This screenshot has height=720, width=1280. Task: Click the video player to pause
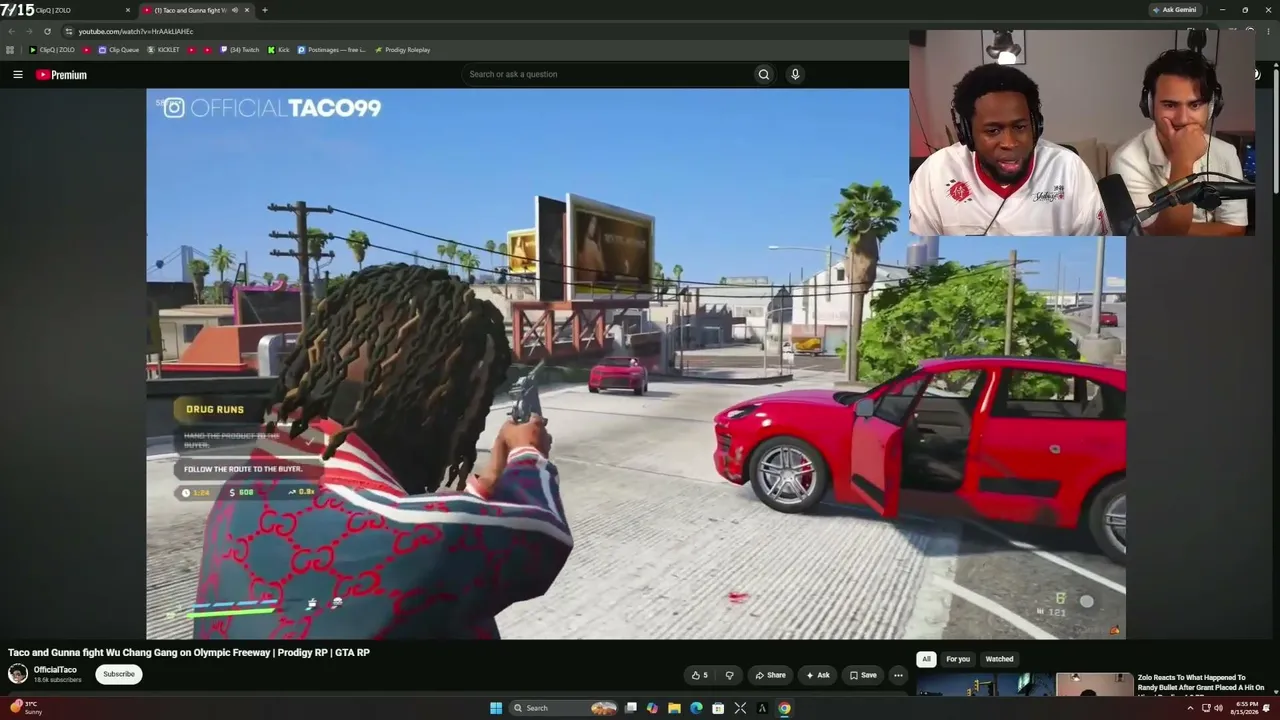pyautogui.click(x=636, y=363)
